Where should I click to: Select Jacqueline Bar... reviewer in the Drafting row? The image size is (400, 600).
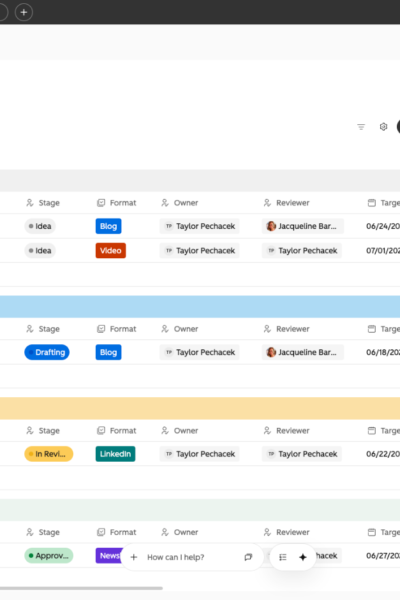303,352
